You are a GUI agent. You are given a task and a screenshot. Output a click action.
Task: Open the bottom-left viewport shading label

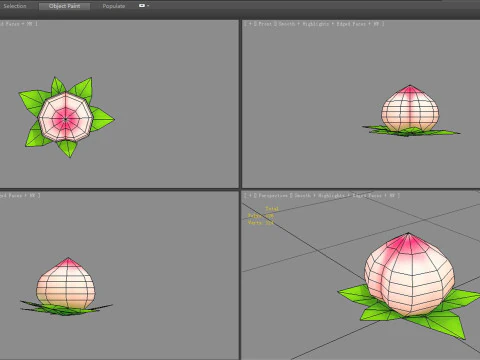coord(19,196)
